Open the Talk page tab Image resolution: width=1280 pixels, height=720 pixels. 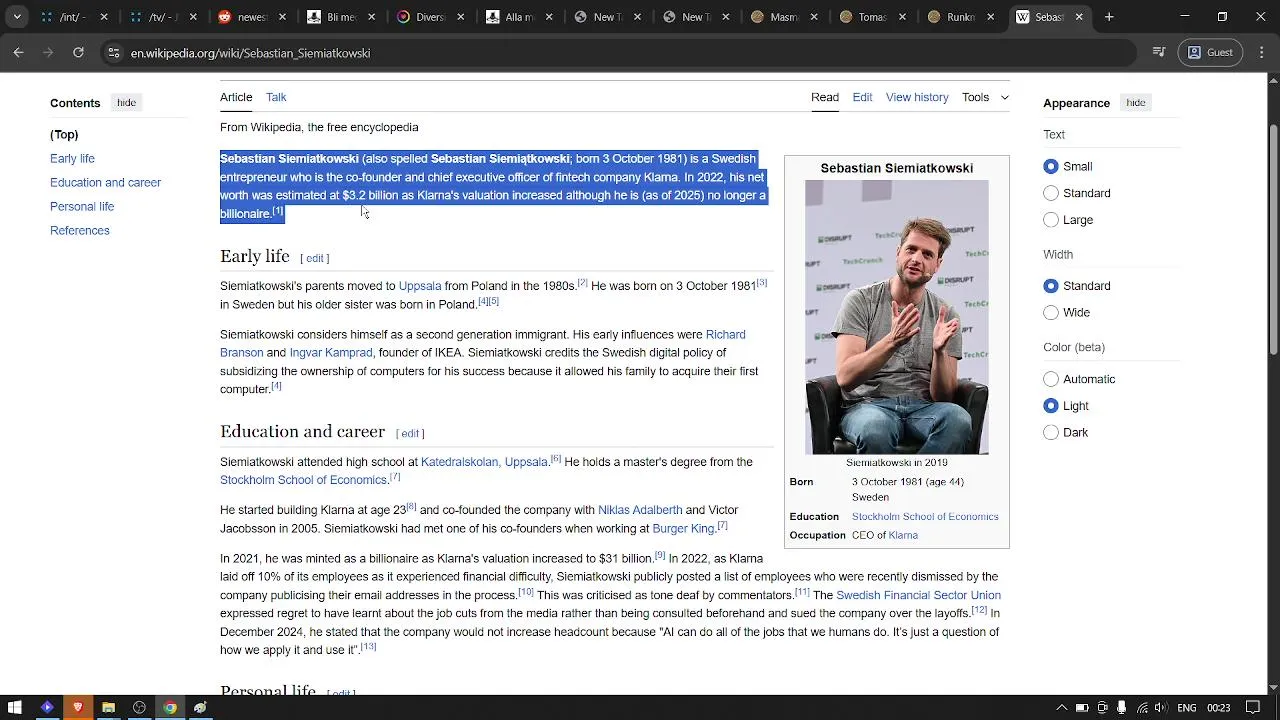(x=276, y=97)
